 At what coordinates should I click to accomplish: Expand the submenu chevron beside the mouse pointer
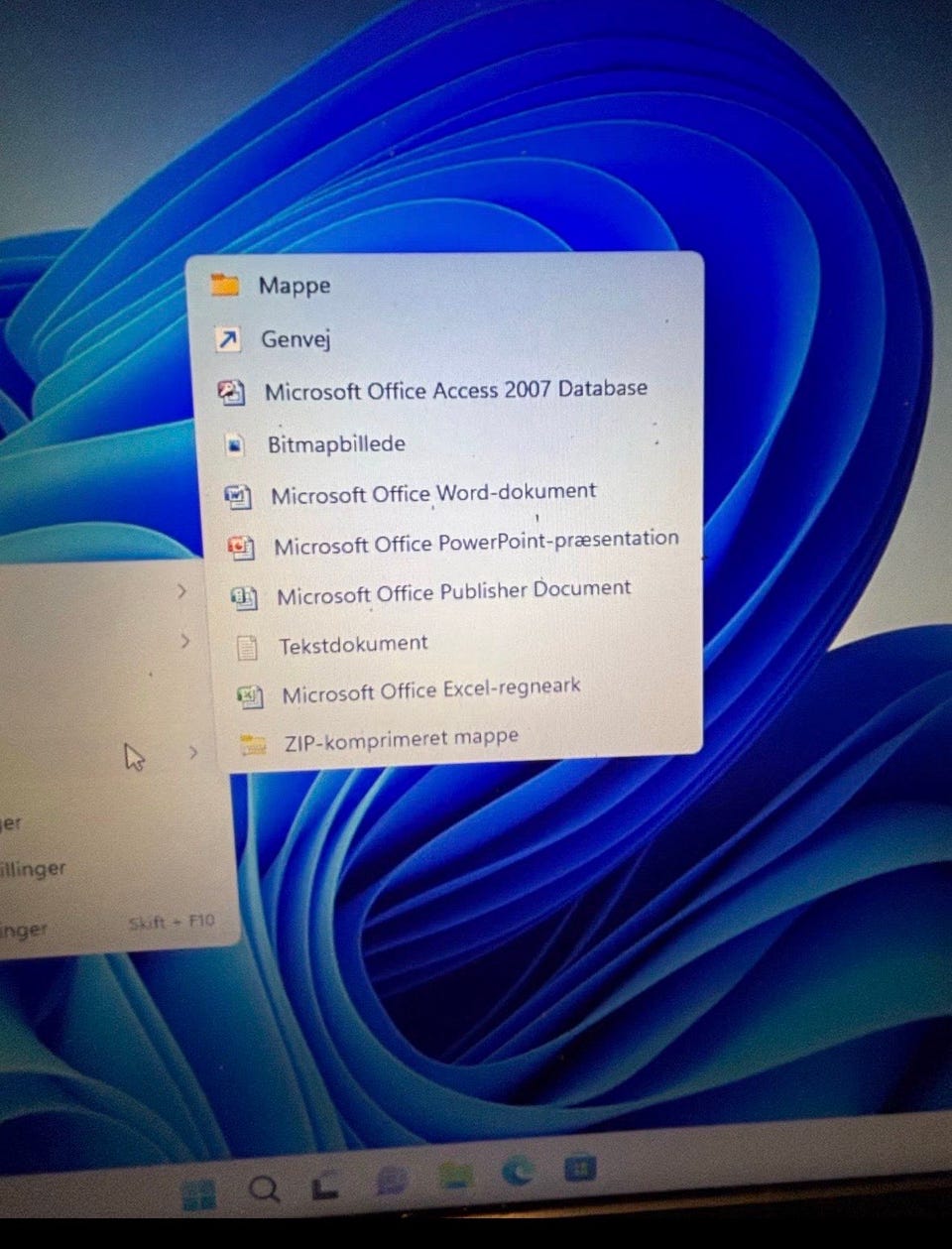[x=192, y=752]
